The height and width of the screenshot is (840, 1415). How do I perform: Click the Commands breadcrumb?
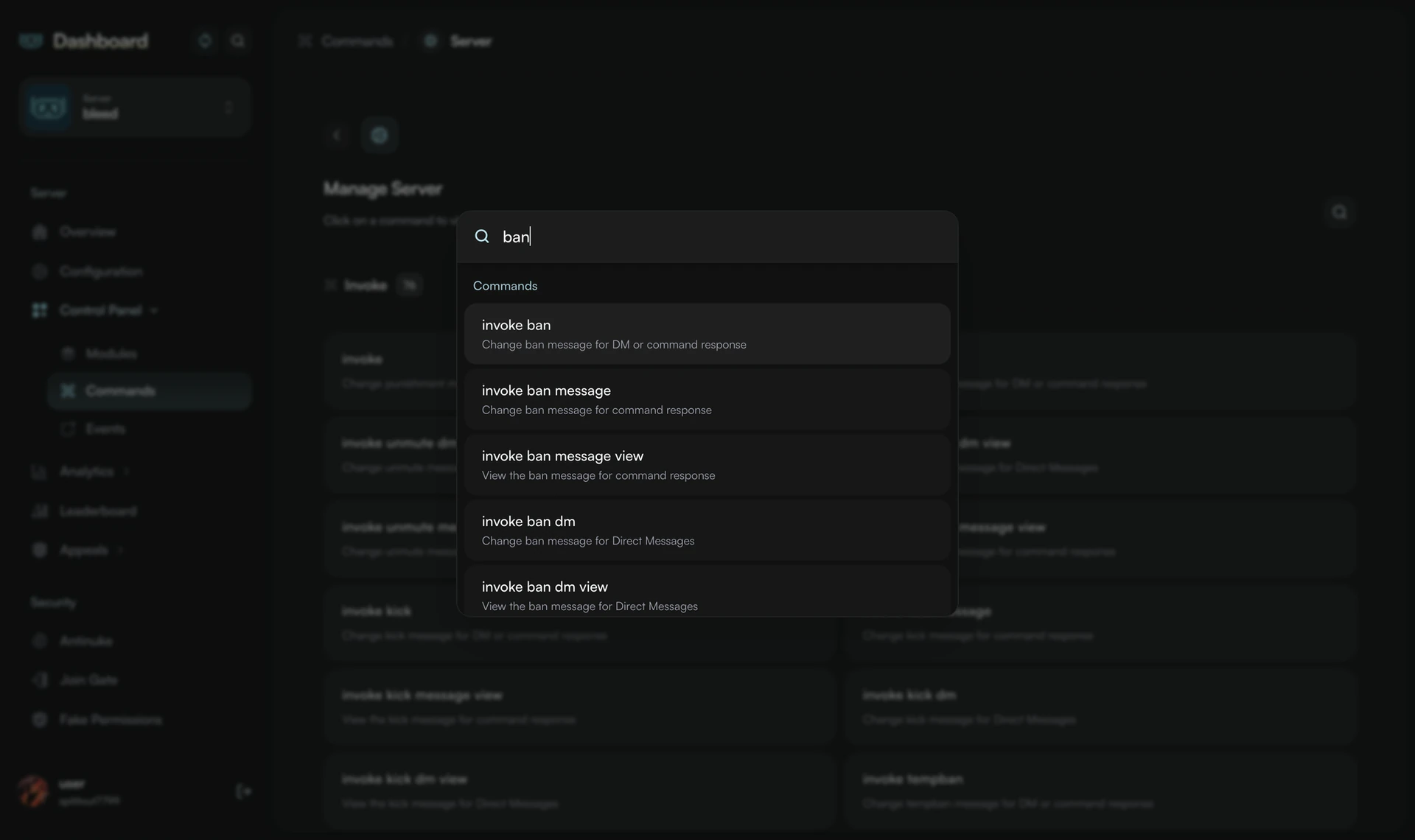click(x=347, y=41)
